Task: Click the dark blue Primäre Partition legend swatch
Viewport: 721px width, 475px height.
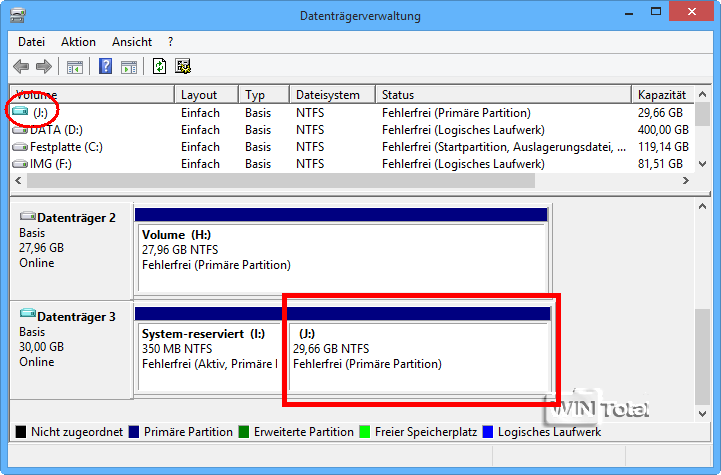Action: pos(134,432)
